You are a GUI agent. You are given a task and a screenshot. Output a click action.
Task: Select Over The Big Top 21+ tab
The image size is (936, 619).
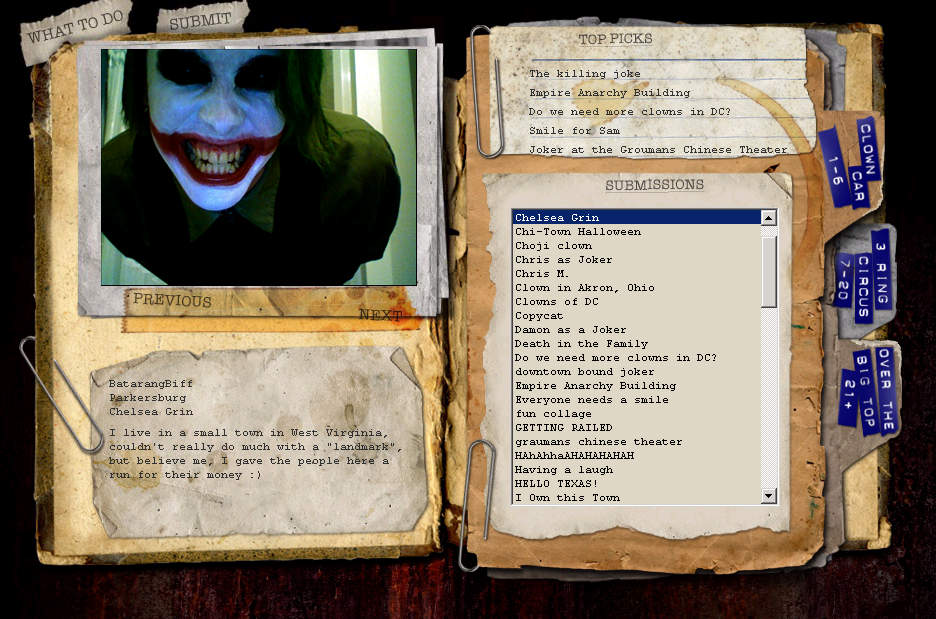[x=869, y=390]
